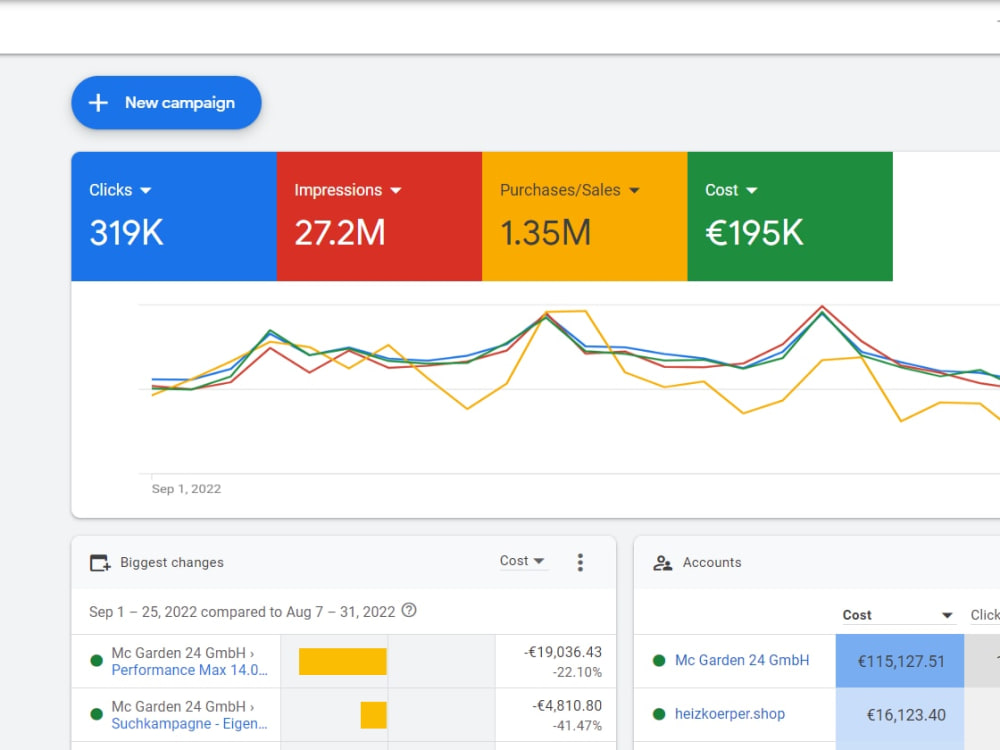Viewport: 1000px width, 750px height.
Task: Click the Suchkampagne yellow change bar
Action: (374, 715)
